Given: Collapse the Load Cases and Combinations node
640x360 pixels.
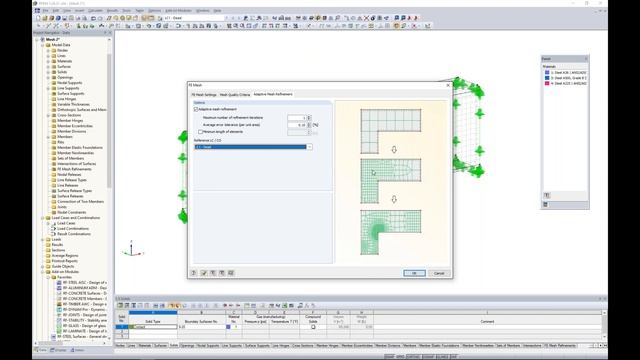Looking at the screenshot, I should [43, 218].
